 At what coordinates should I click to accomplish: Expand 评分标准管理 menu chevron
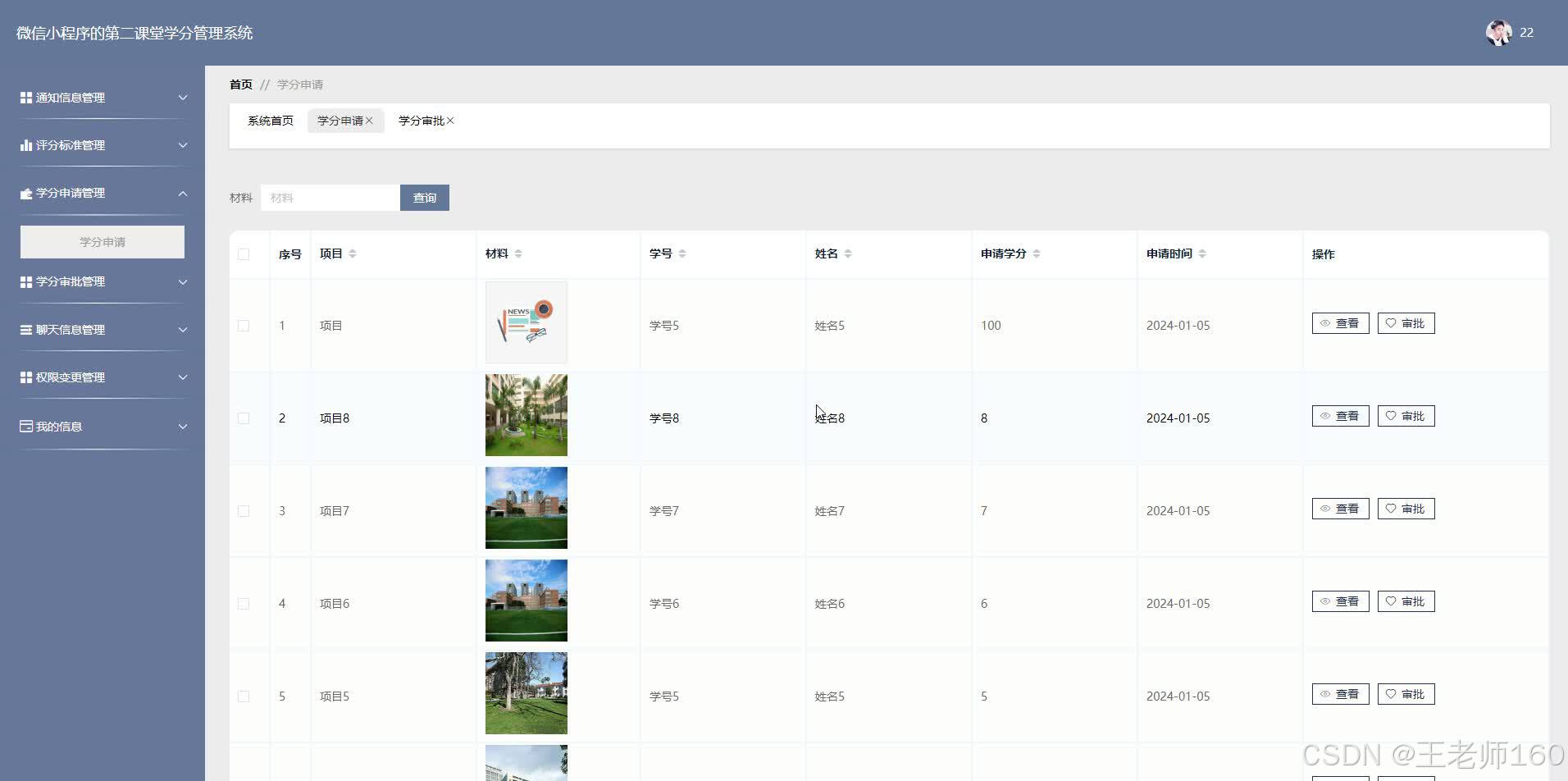[x=183, y=145]
